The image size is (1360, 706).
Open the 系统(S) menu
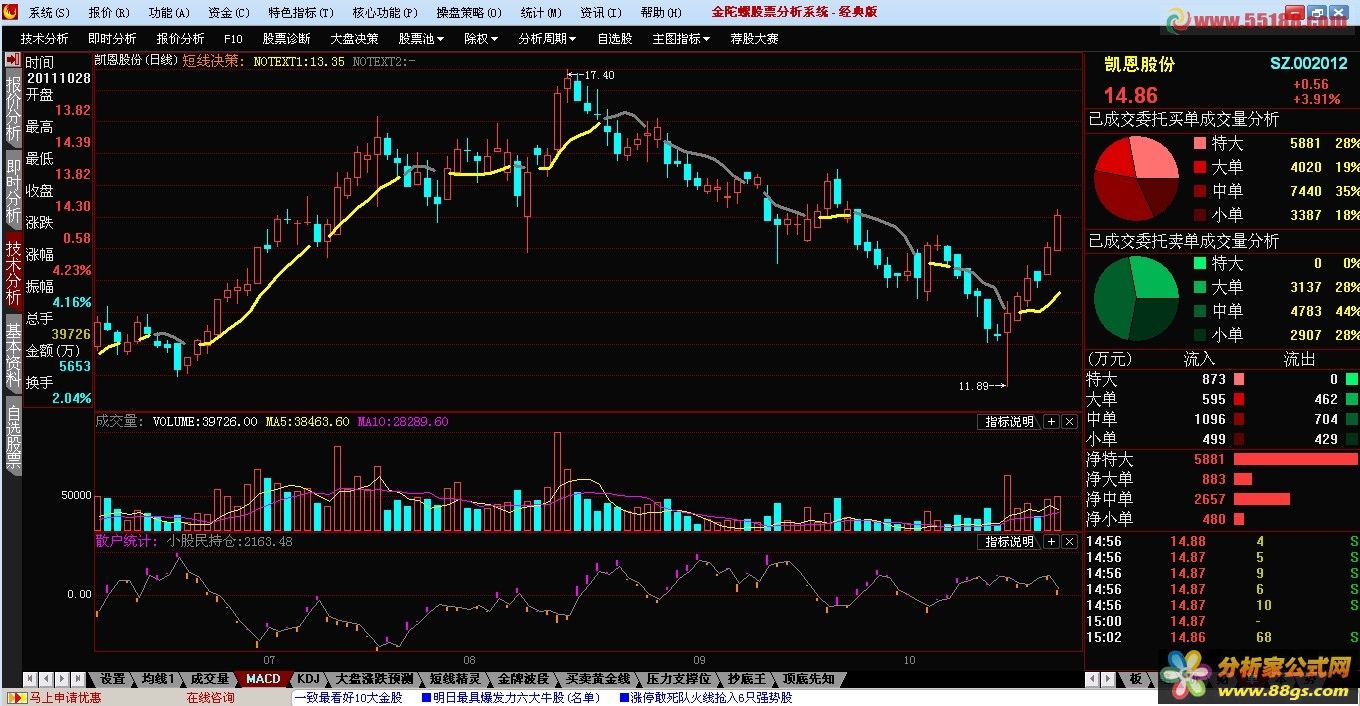pos(50,13)
